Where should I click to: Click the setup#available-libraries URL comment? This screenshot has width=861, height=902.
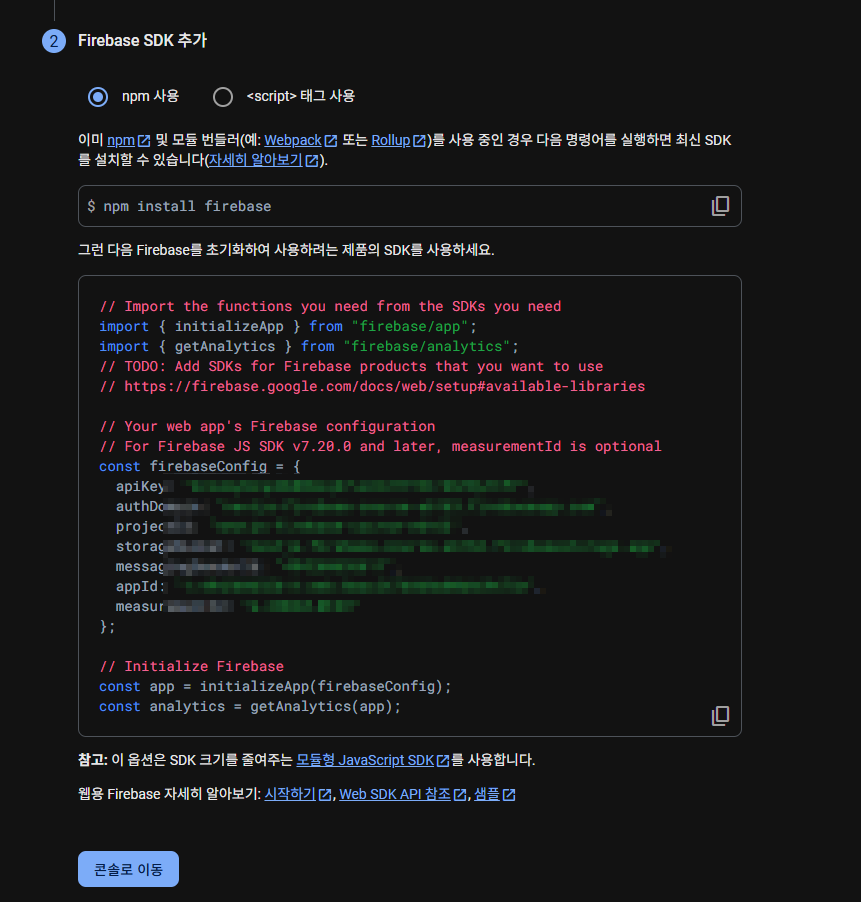372,386
